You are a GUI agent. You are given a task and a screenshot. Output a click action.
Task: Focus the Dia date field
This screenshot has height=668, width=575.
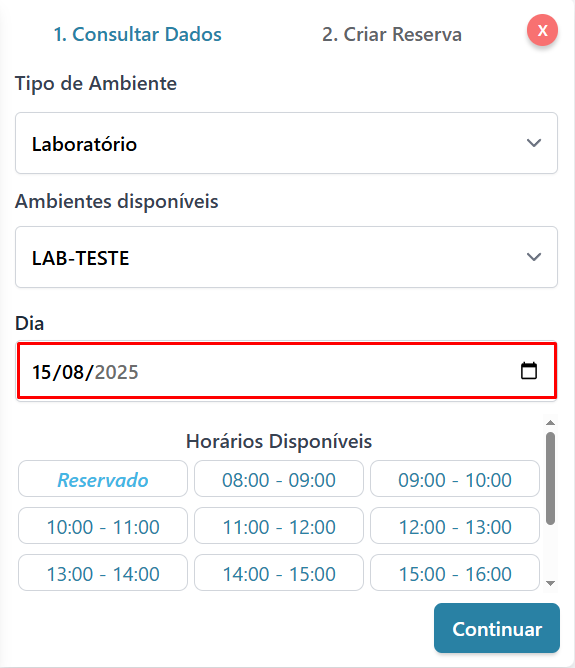point(286,371)
